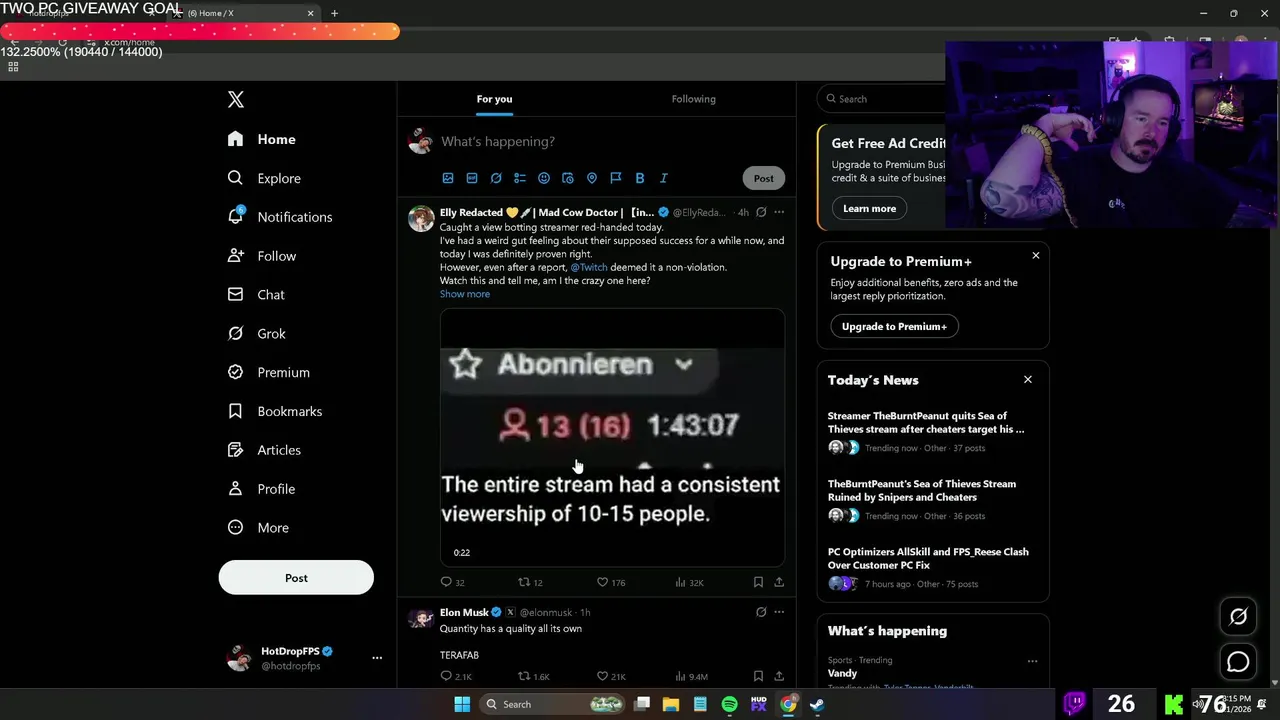Open news: PC Optimizers AllSkill and FPS_Reese Clash
The width and height of the screenshot is (1280, 720).
click(x=928, y=558)
